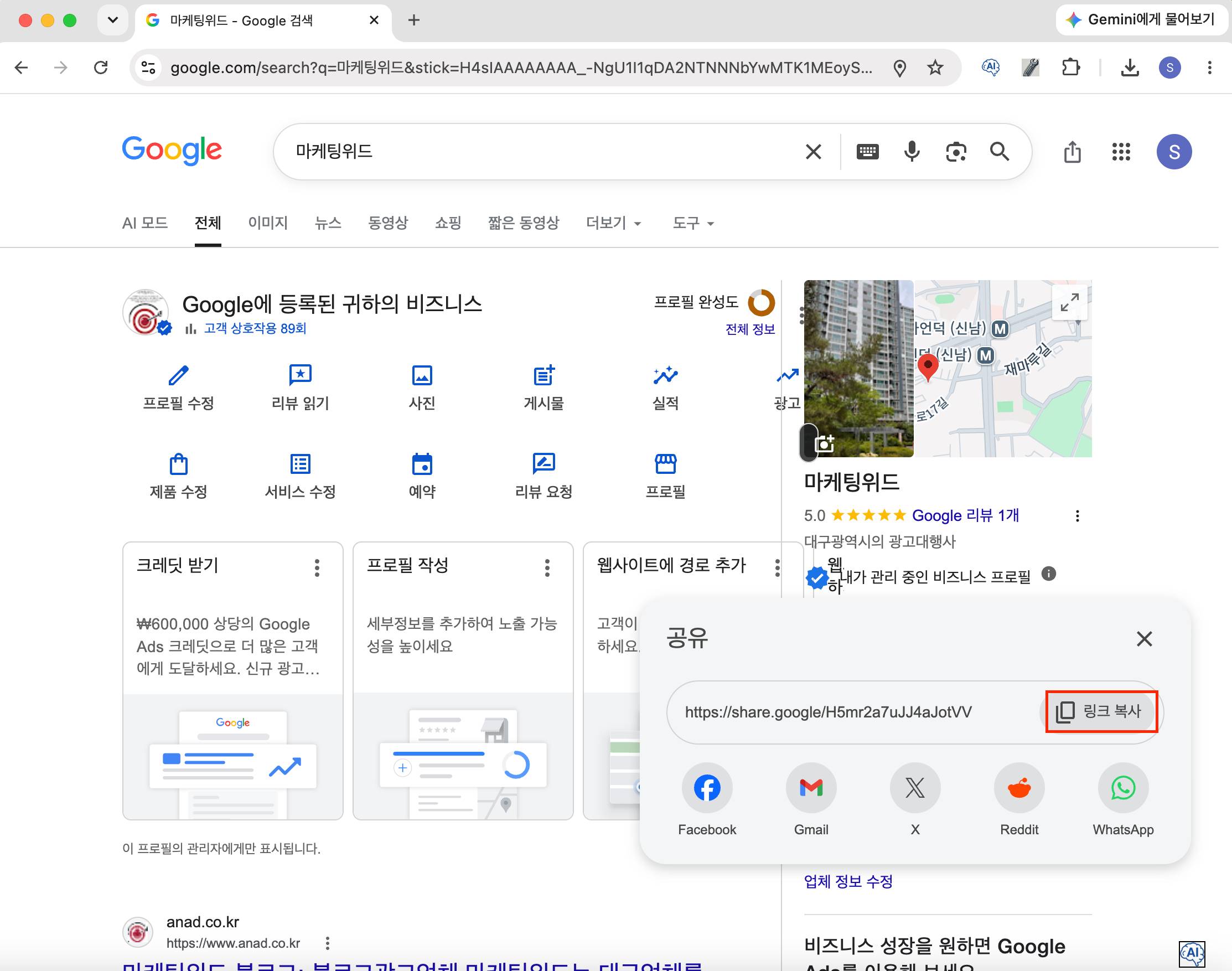Click the 프로필 수정 pencil icon
1232x971 pixels.
[x=178, y=375]
